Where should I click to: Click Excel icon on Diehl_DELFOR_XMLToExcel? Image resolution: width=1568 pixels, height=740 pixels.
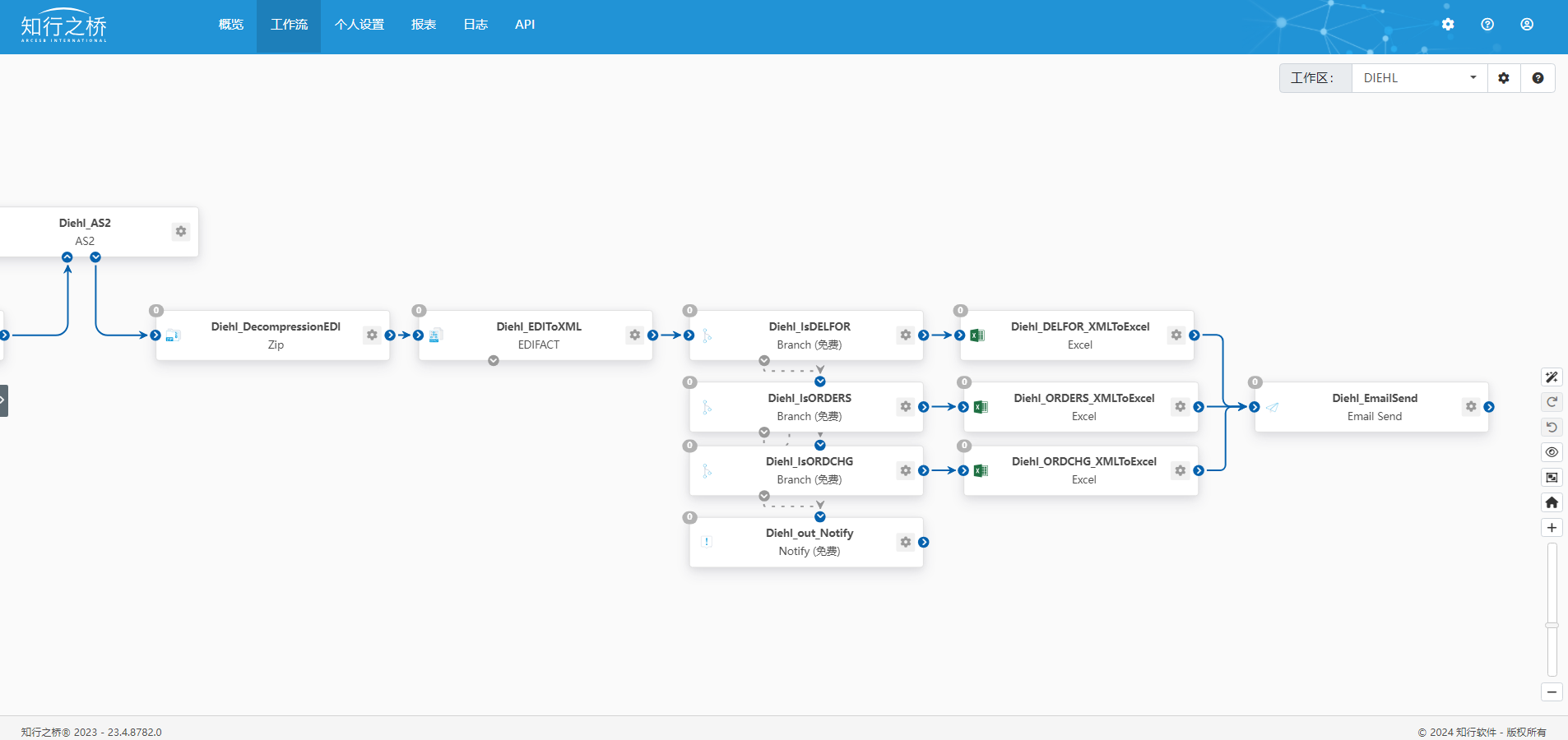977,335
